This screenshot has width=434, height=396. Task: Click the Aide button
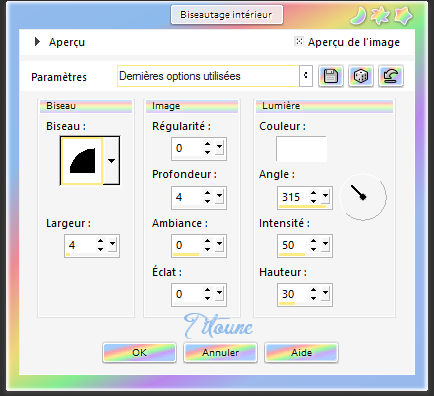point(301,352)
